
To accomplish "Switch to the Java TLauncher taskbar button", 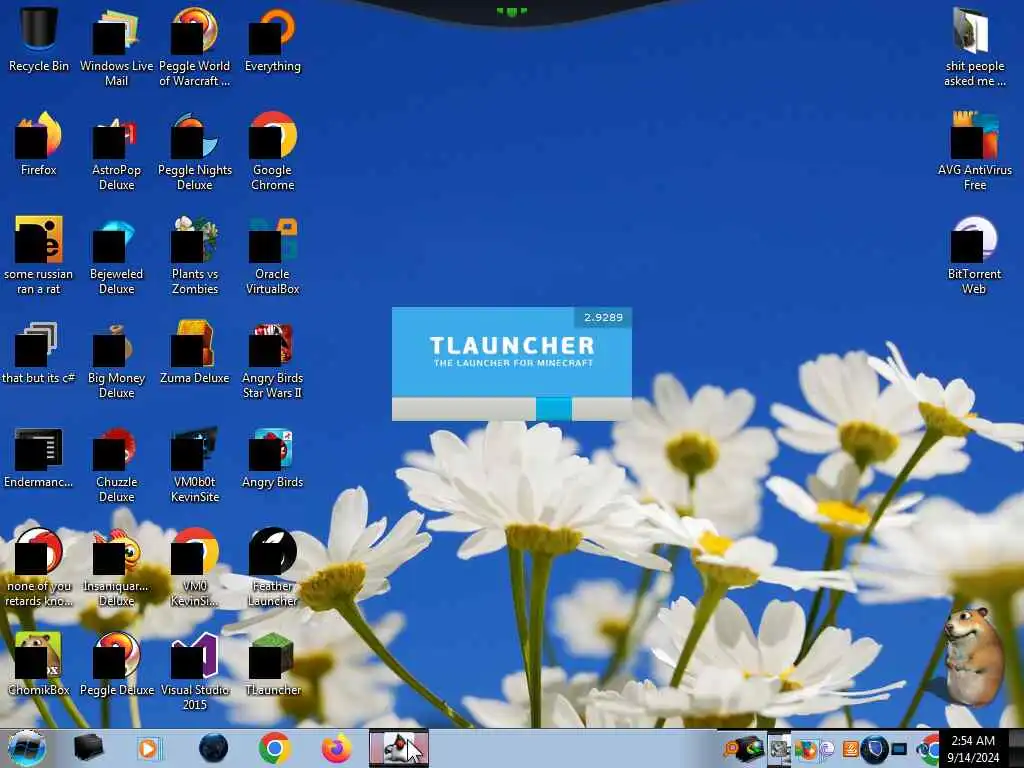I will (398, 748).
